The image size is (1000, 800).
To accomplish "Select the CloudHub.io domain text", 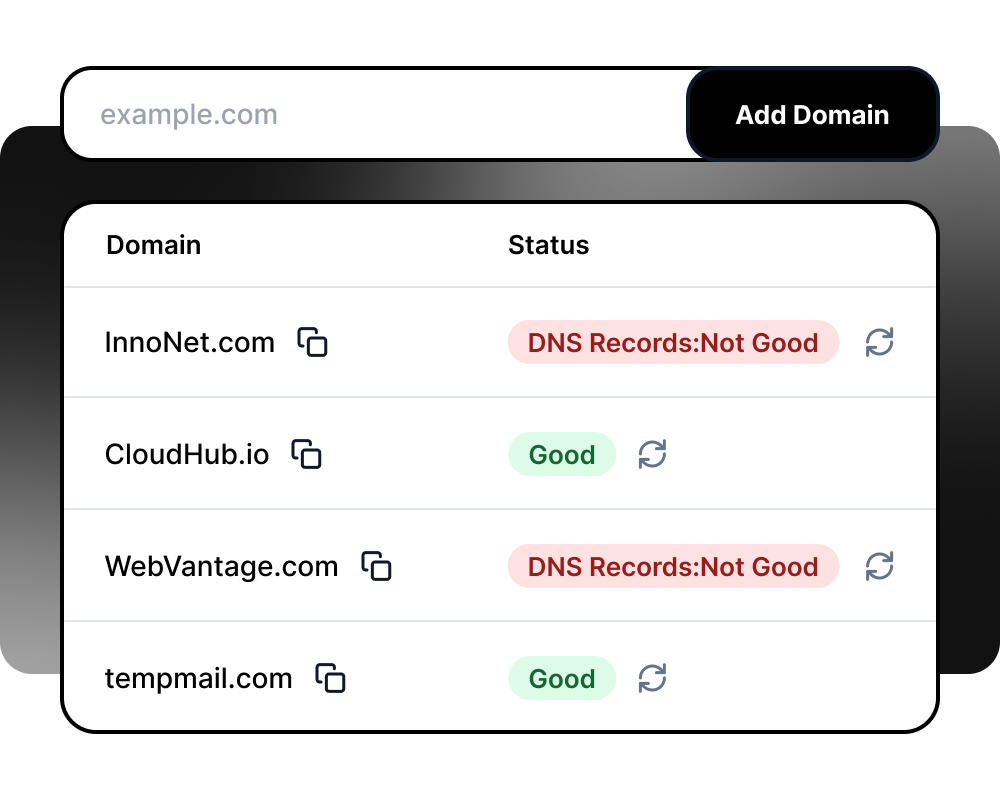I will (187, 454).
